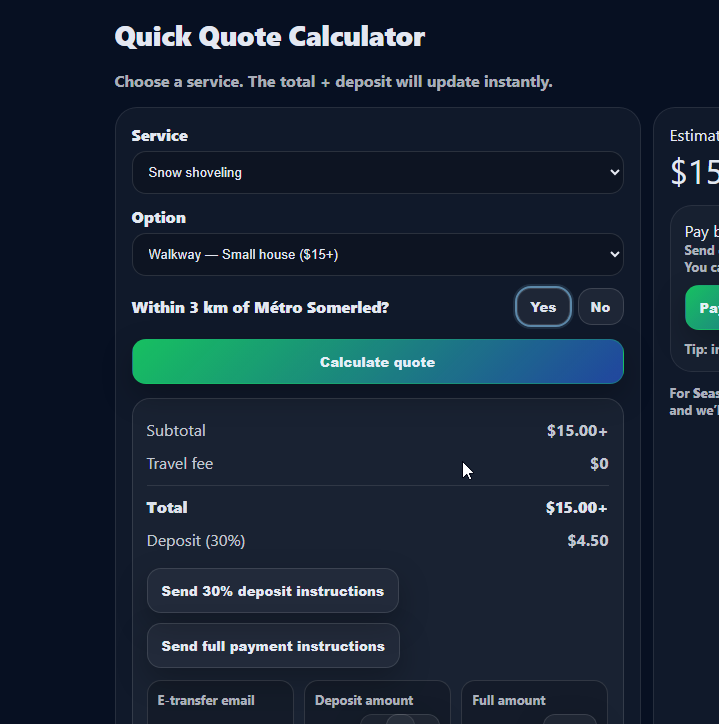The width and height of the screenshot is (719, 724).
Task: Send 30% deposit instructions
Action: [272, 591]
